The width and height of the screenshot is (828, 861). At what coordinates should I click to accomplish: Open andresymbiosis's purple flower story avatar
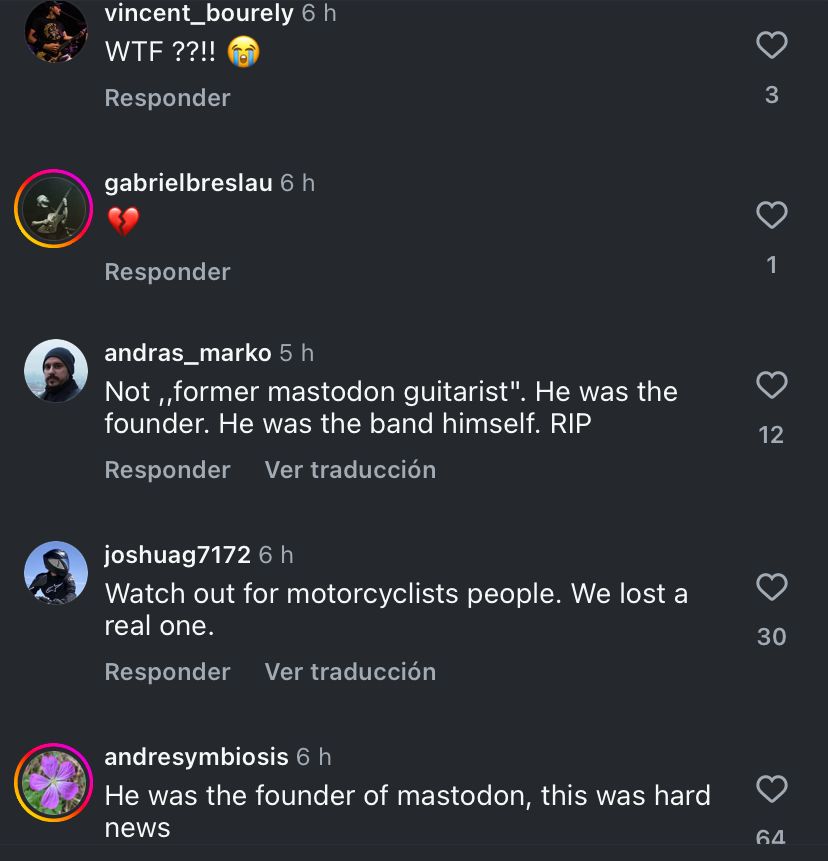point(55,783)
